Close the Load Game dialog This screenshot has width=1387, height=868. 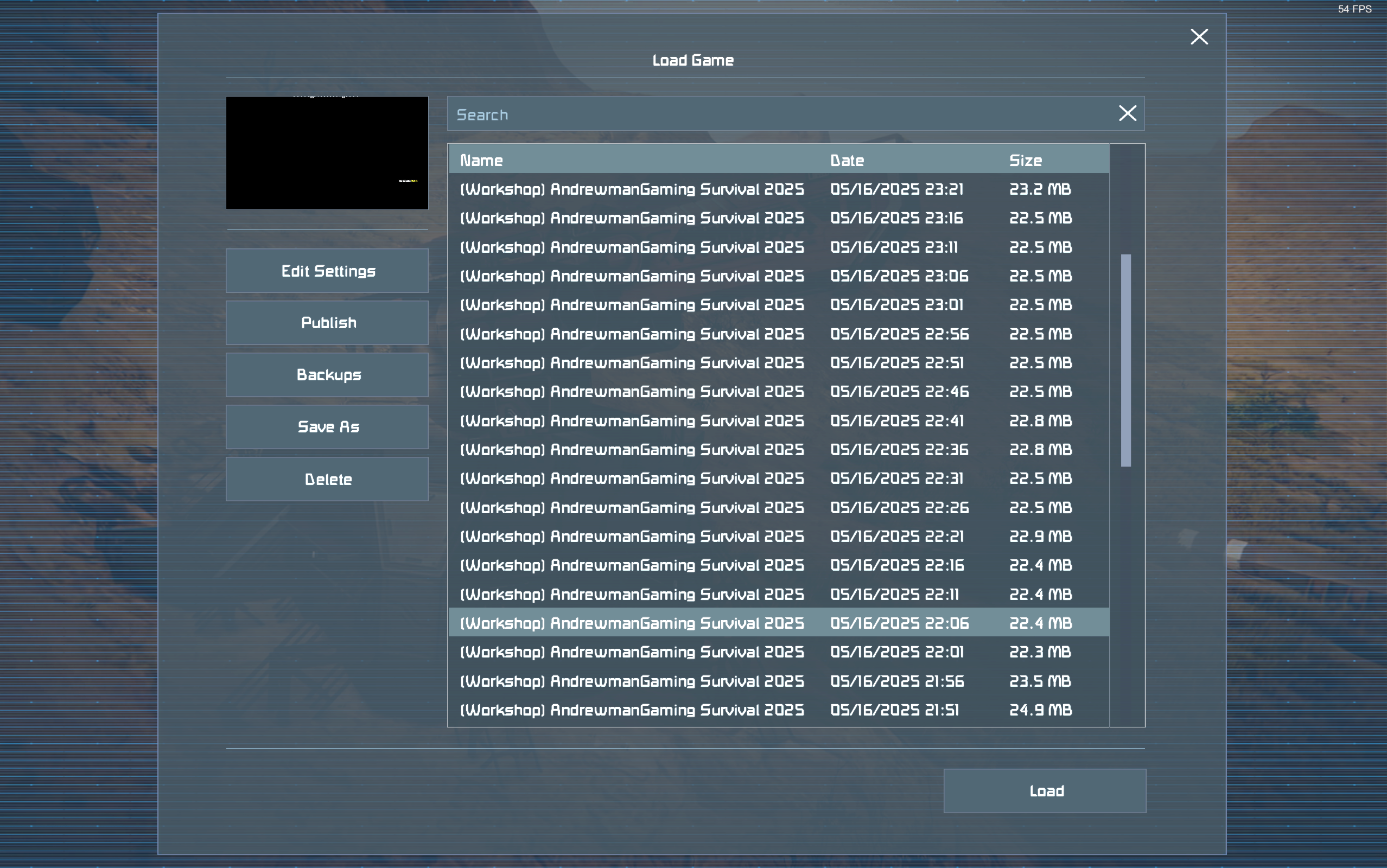[x=1199, y=37]
